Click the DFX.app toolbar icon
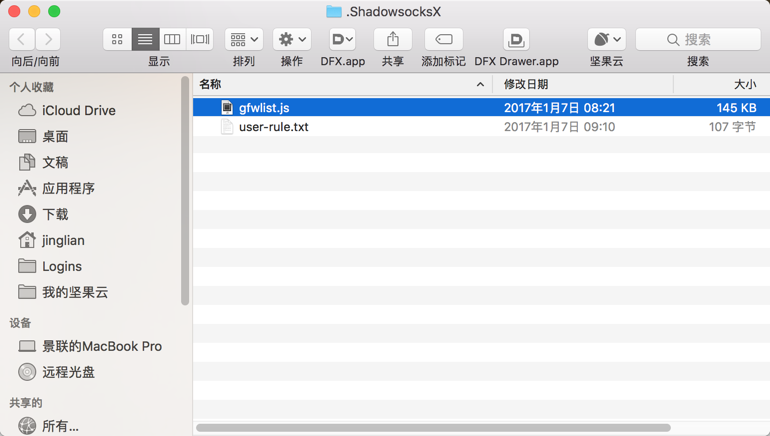770x436 pixels. [342, 39]
